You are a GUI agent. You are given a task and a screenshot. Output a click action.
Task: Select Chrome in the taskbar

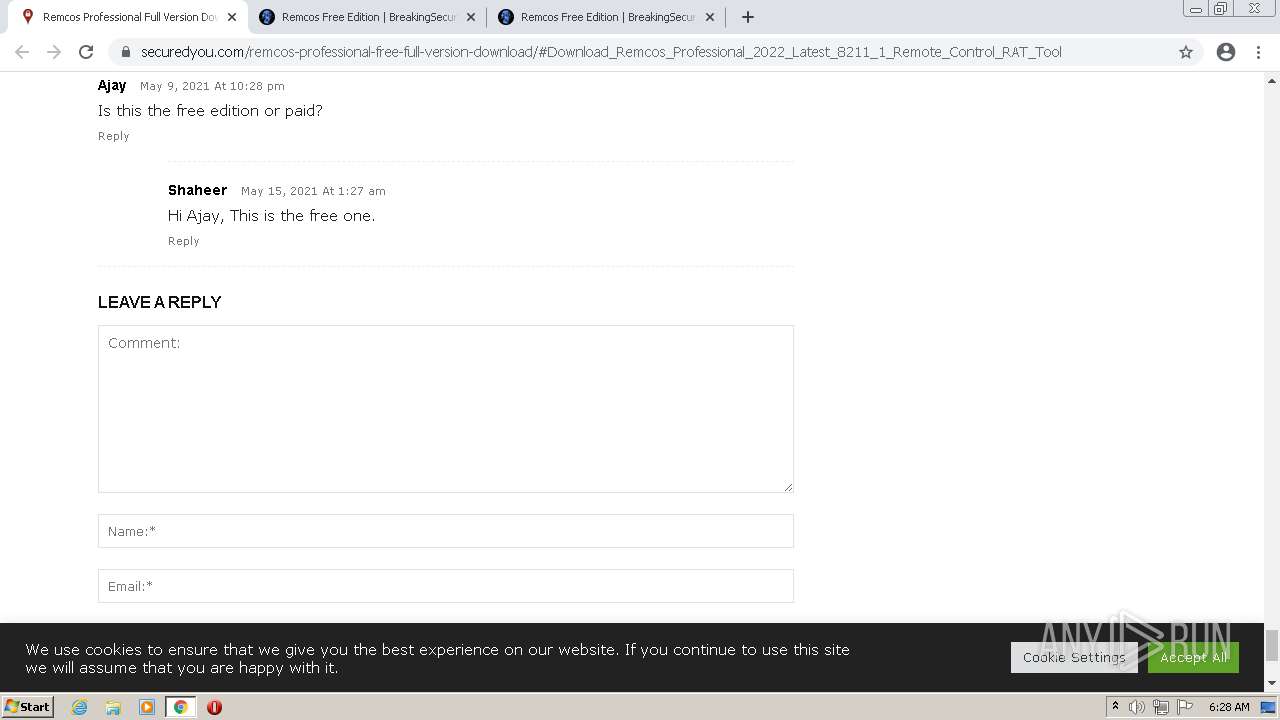tap(181, 707)
